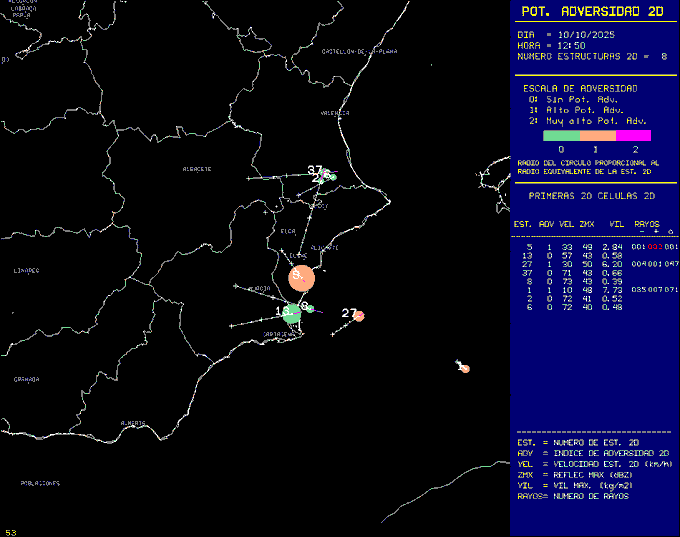Click the LINARES city label on map

(x=26, y=271)
